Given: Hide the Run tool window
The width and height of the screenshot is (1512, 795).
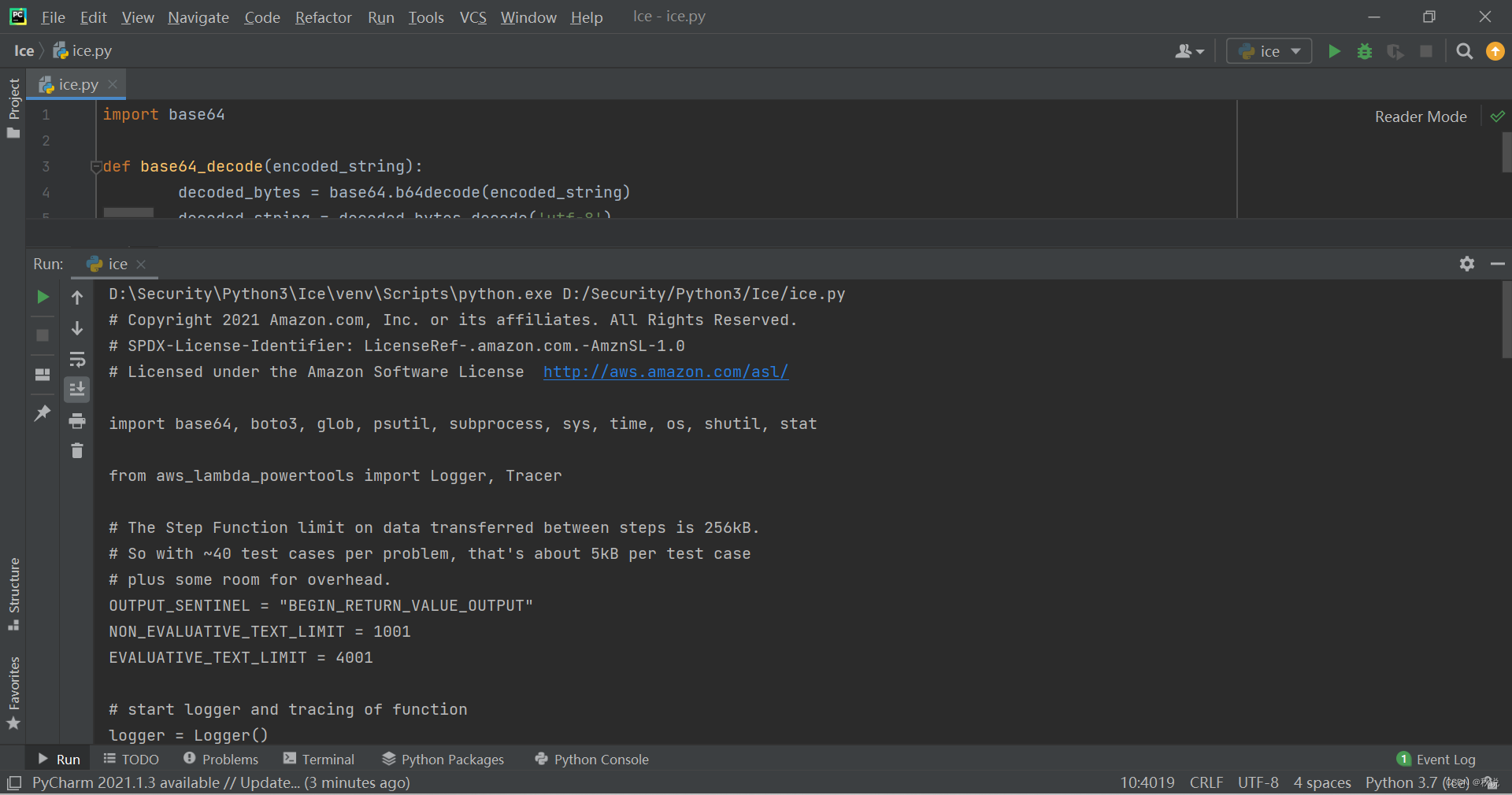Looking at the screenshot, I should [x=1498, y=264].
